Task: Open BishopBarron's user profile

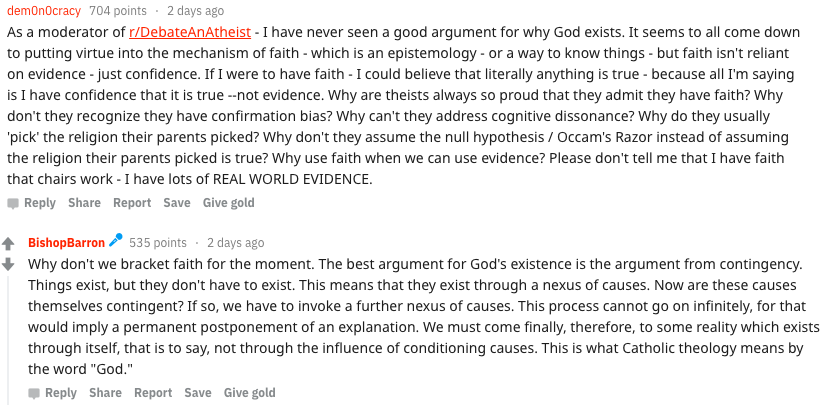Action: point(66,243)
